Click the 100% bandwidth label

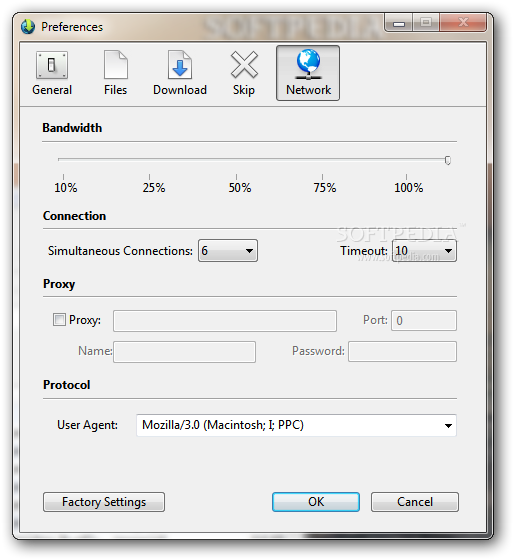pyautogui.click(x=408, y=188)
